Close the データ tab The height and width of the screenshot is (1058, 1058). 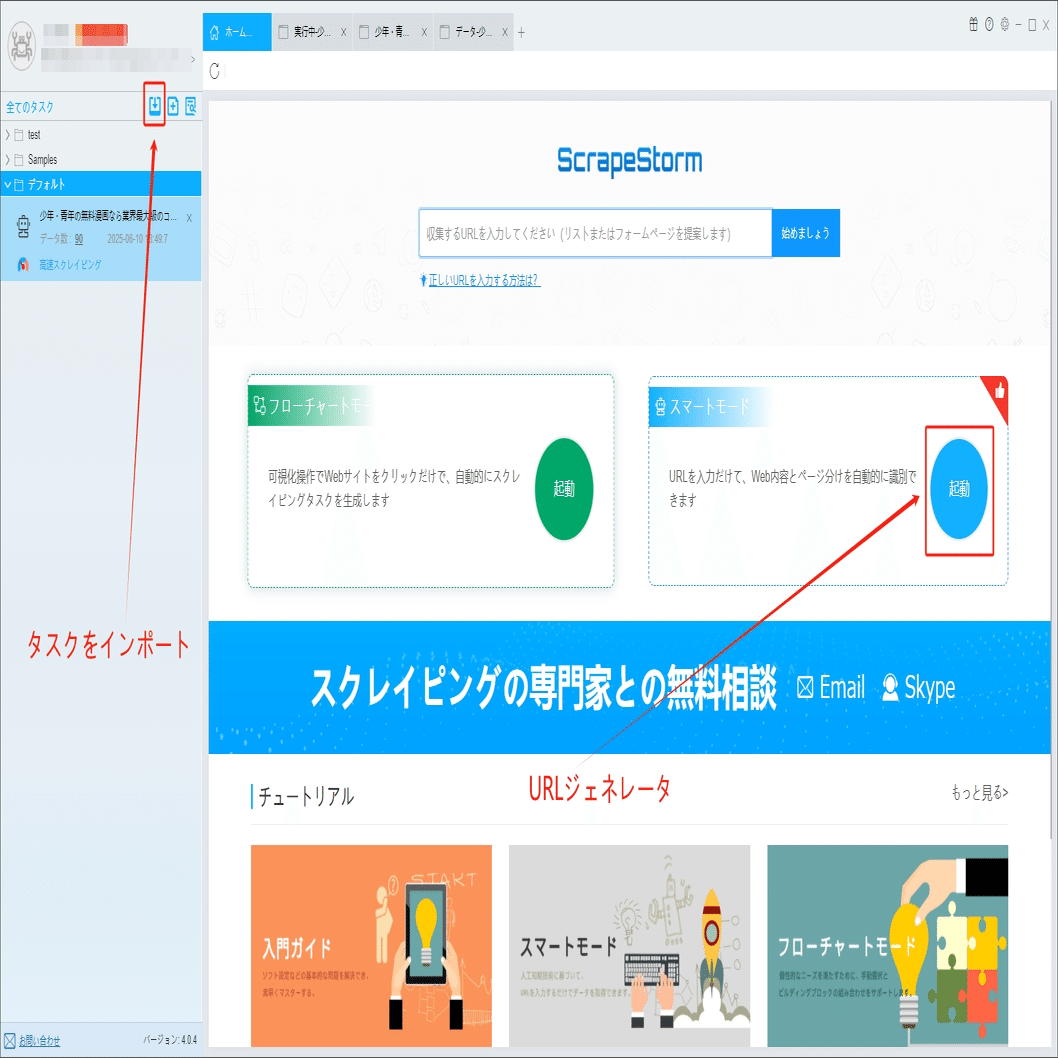point(504,32)
